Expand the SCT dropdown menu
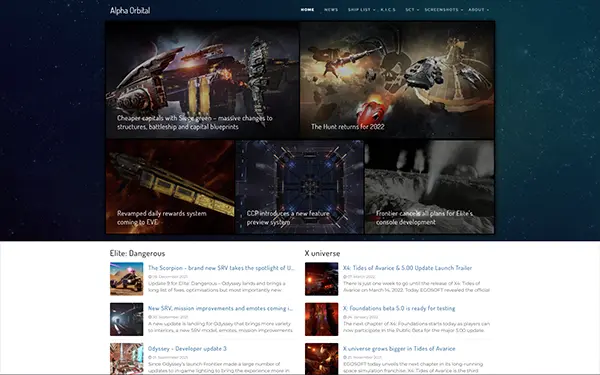600x375 pixels. 412,10
